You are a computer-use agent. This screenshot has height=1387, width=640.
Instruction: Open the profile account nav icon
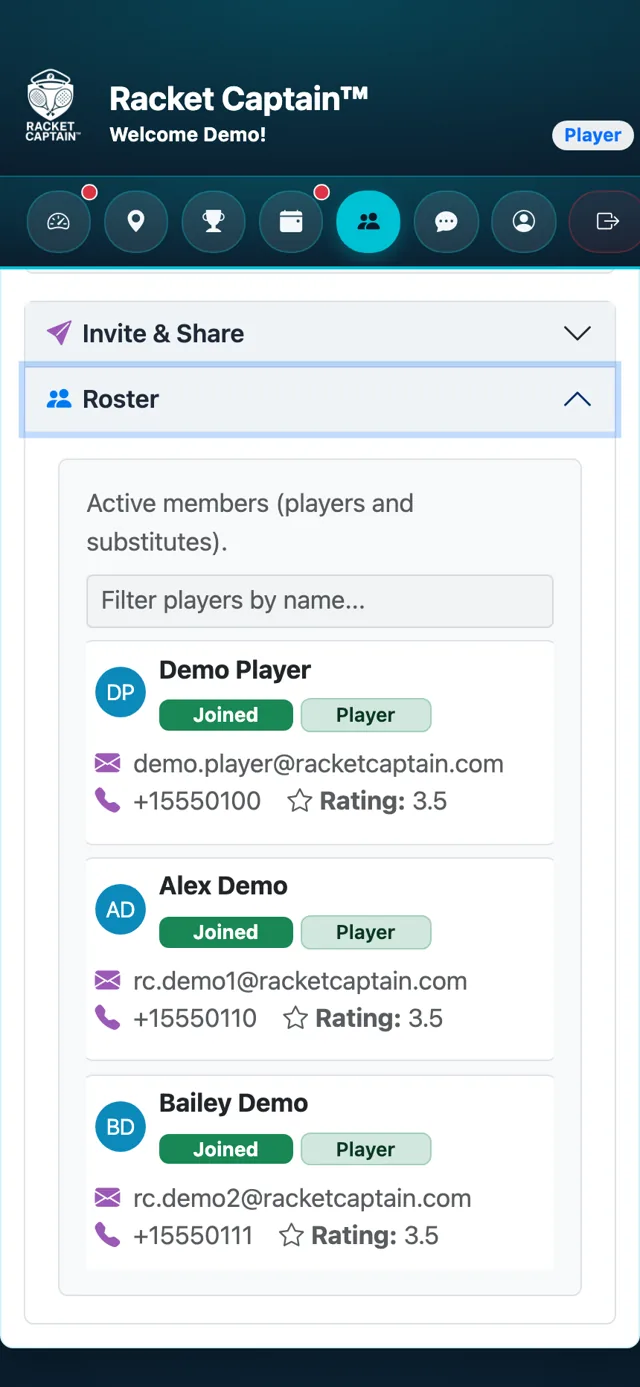pos(524,221)
